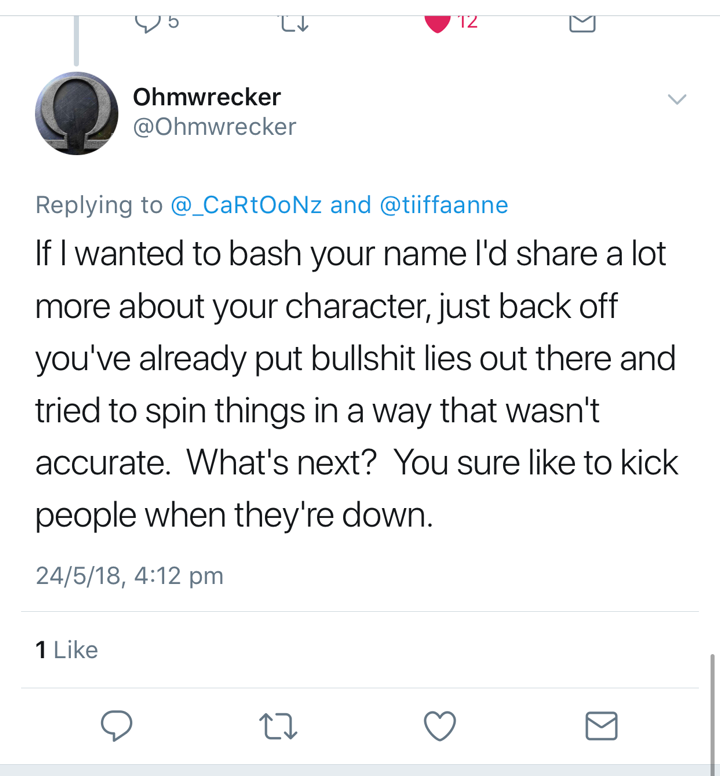Tap the thread connector line above avatar
720x776 pixels.
pyautogui.click(x=76, y=41)
